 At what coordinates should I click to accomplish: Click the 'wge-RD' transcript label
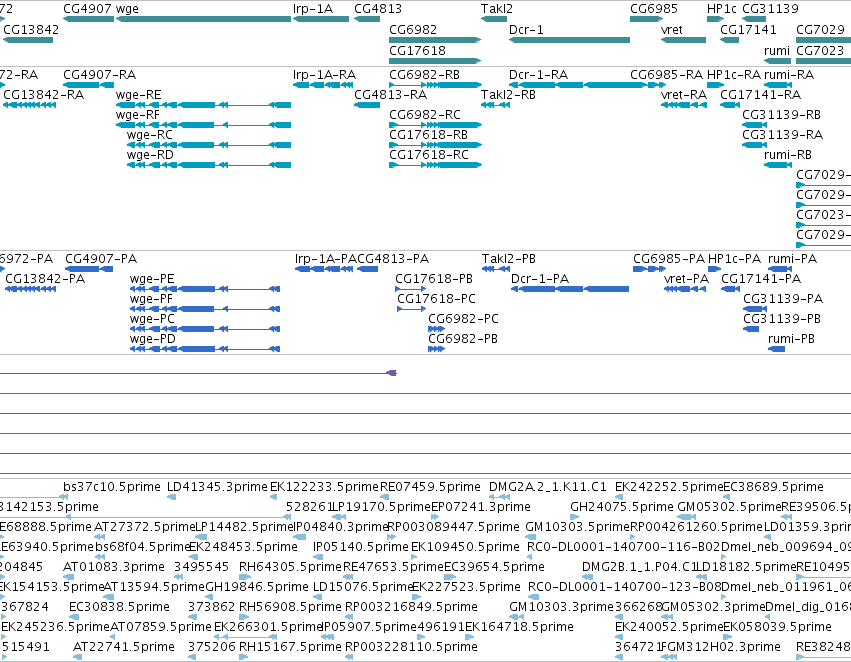150,155
